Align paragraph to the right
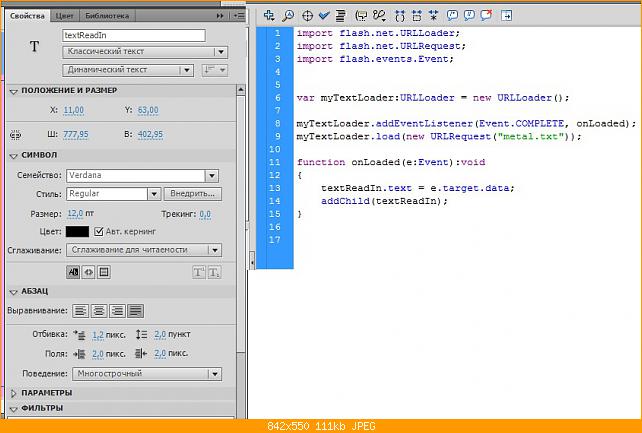This screenshot has height=433, width=642. point(117,311)
